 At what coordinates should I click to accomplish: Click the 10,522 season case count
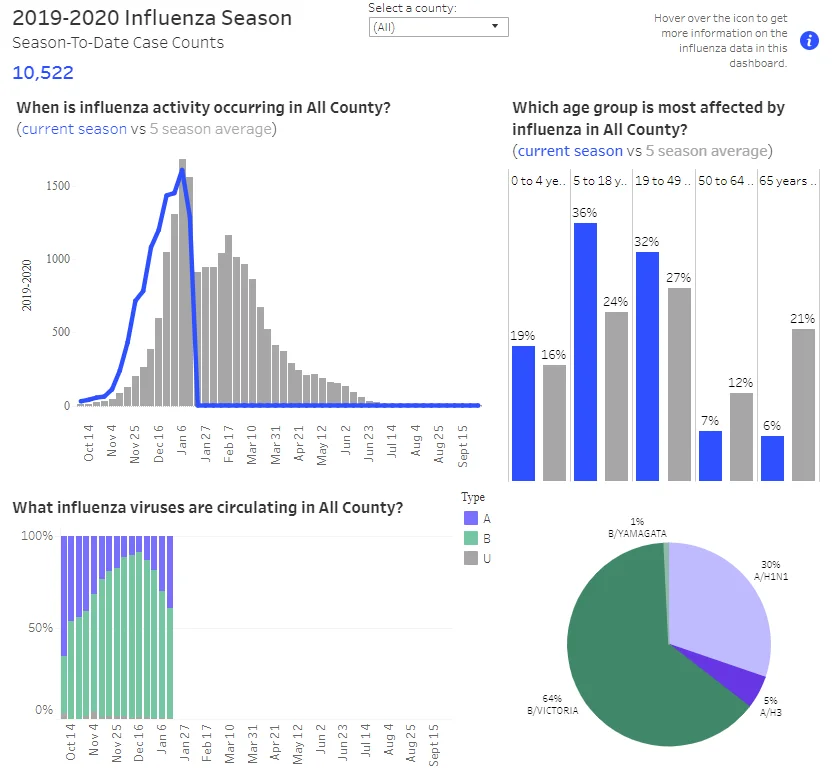pos(43,72)
